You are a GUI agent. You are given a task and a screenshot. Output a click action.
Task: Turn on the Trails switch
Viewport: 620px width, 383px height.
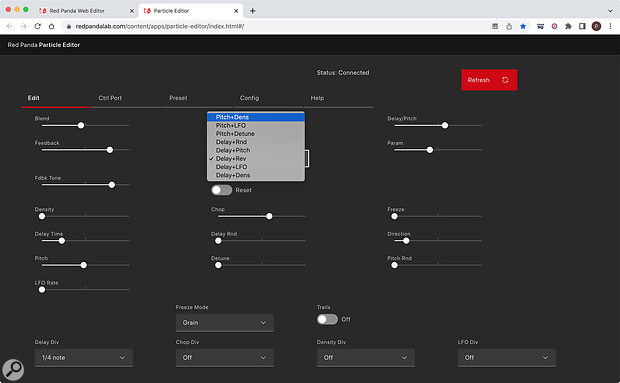[327, 319]
